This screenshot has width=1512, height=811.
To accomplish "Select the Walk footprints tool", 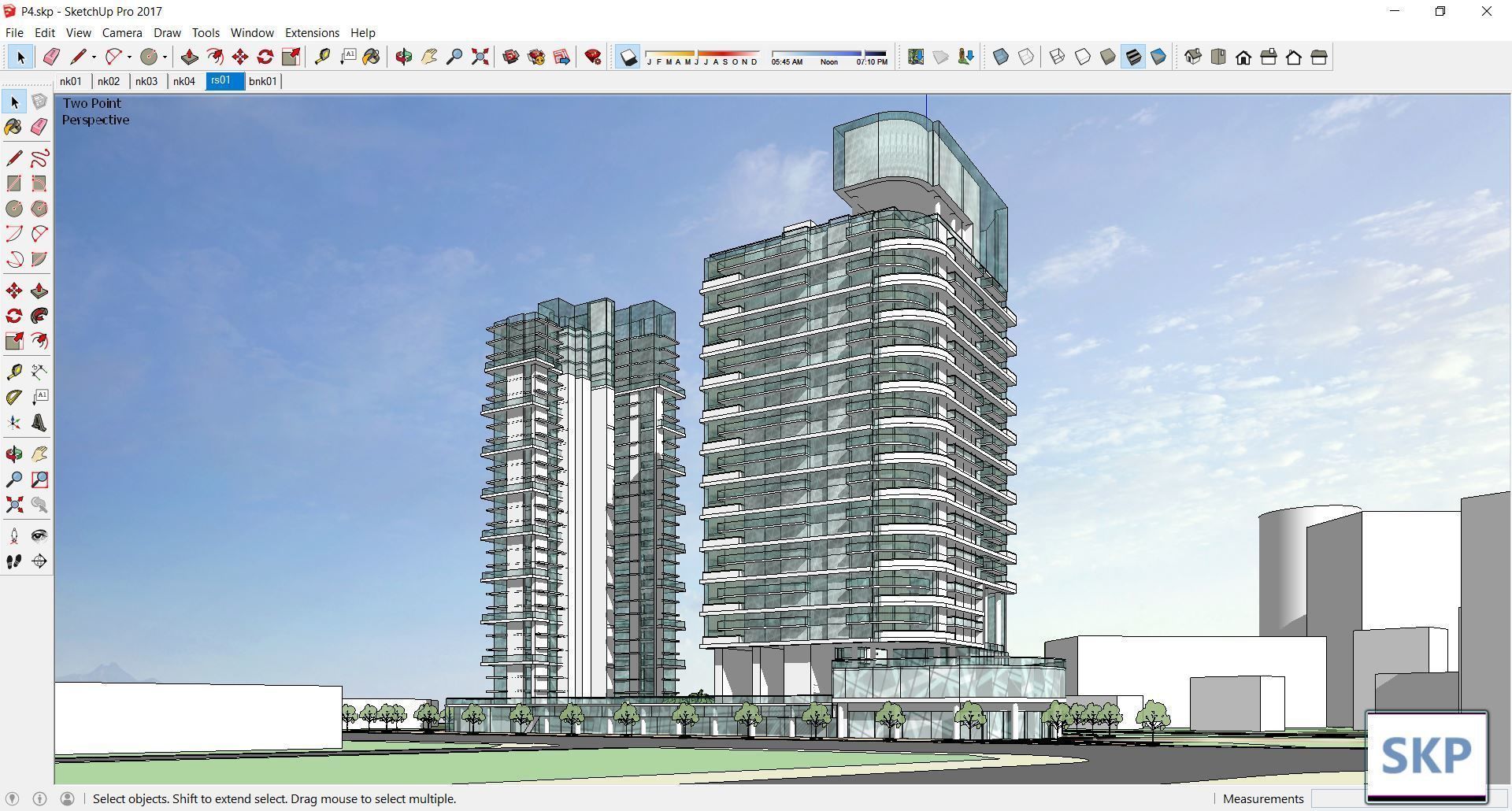I will click(x=14, y=561).
